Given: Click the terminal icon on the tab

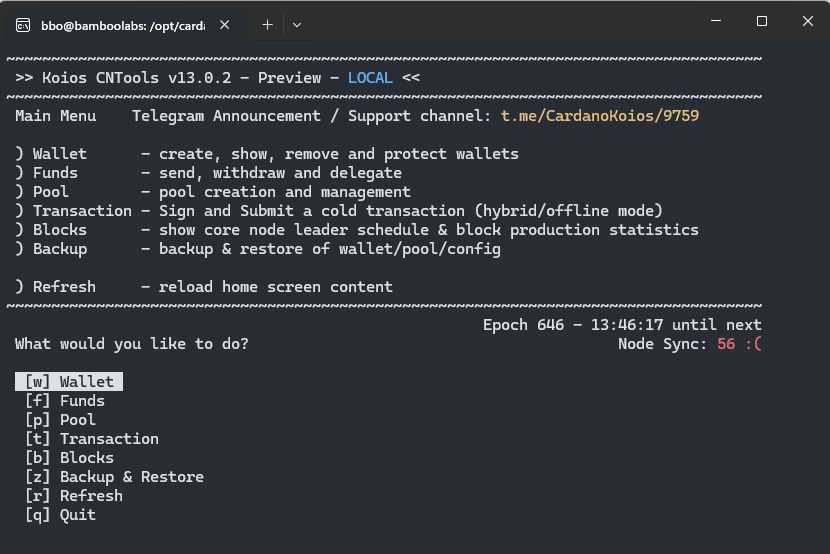Looking at the screenshot, I should point(23,25).
